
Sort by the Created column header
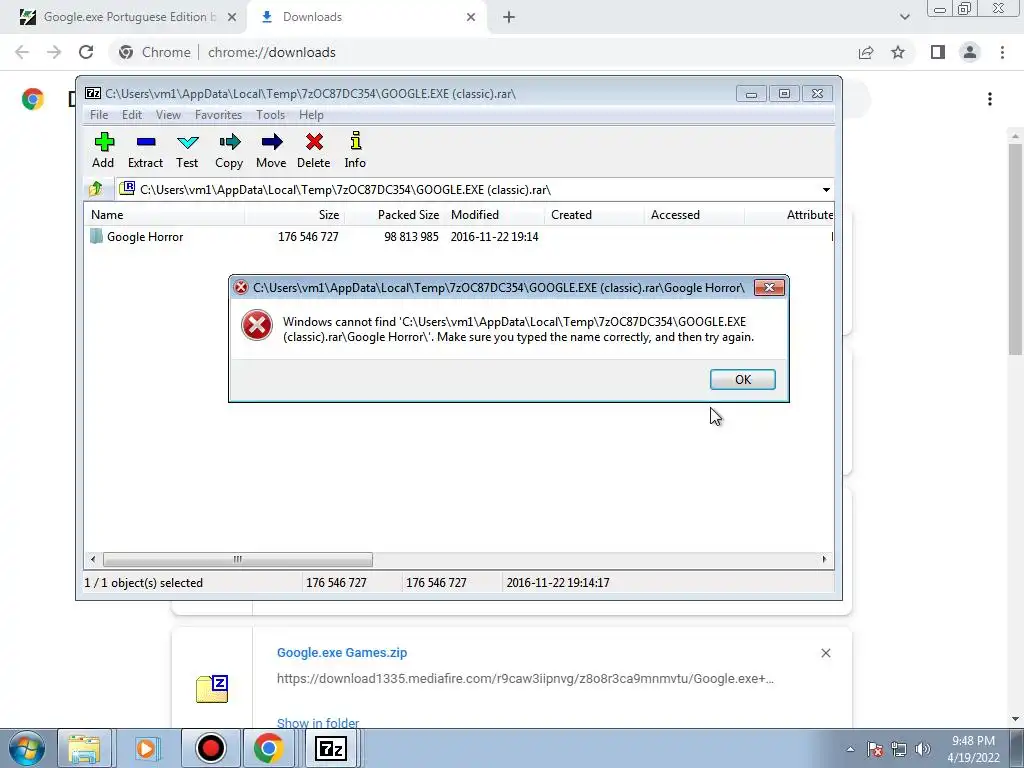point(594,215)
